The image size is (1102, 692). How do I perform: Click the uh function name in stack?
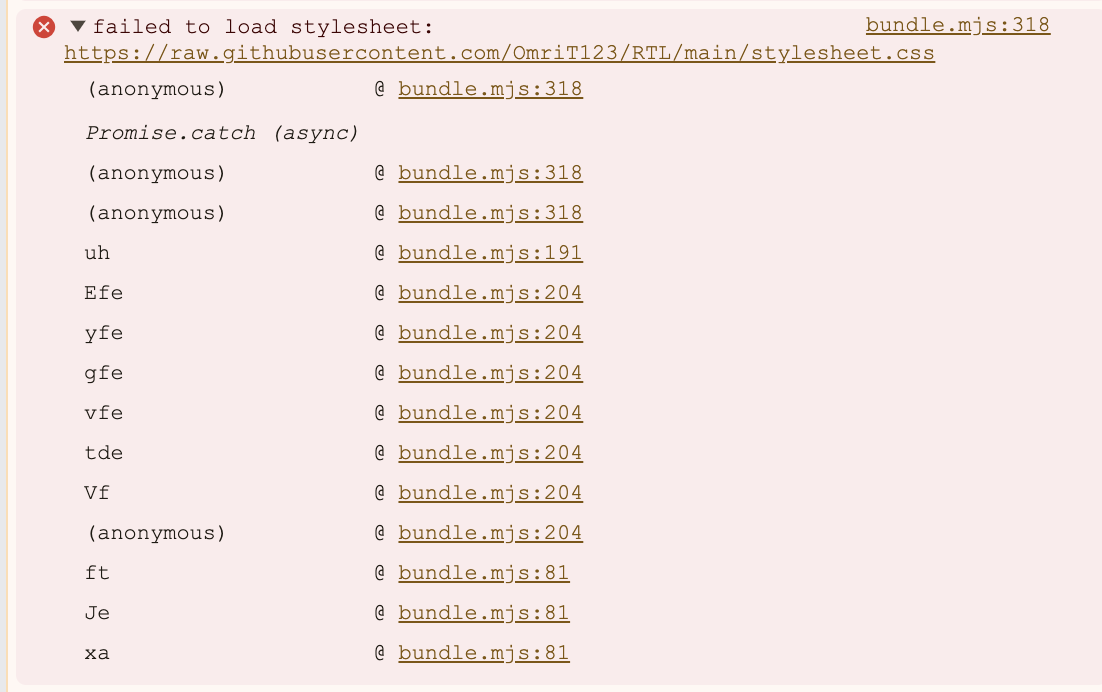click(x=97, y=253)
